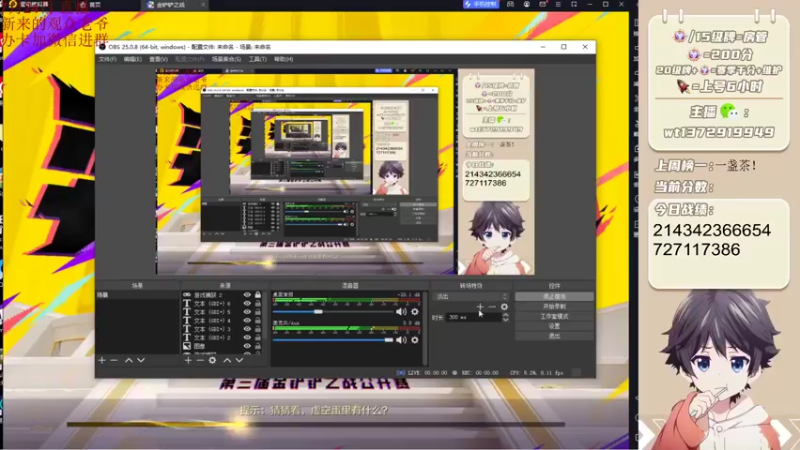Add a new source with plus icon
The height and width of the screenshot is (450, 800).
(188, 360)
